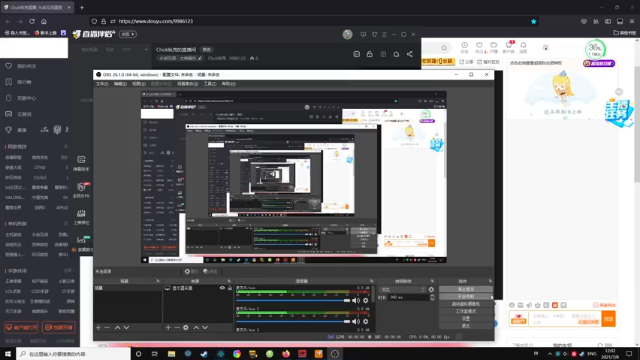Click the 工作室模式 (Studio Mode) button
The image size is (640, 360).
(x=466, y=311)
